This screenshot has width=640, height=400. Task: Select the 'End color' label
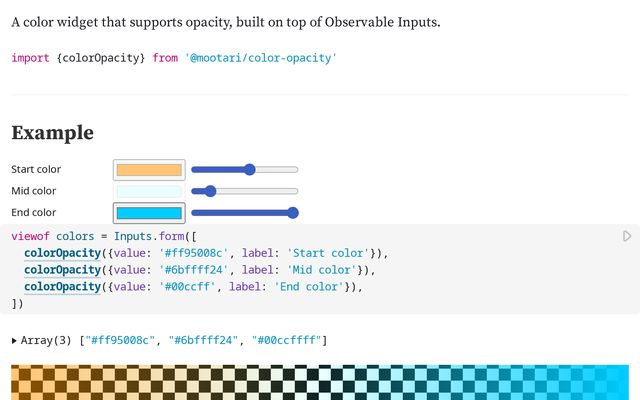(34, 212)
